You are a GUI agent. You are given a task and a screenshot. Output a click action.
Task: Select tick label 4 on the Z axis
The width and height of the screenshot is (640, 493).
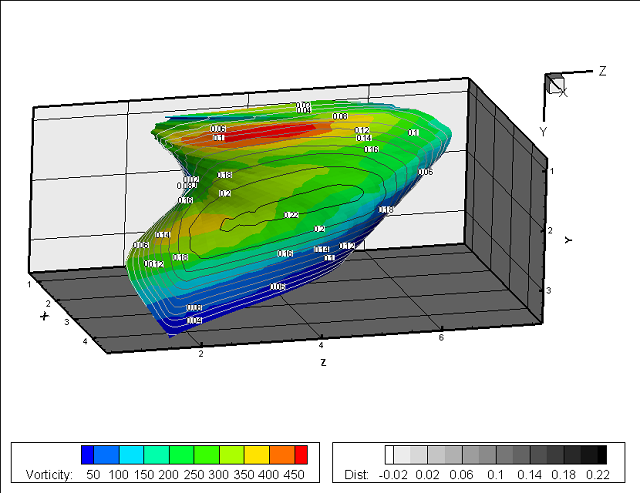[x=320, y=344]
